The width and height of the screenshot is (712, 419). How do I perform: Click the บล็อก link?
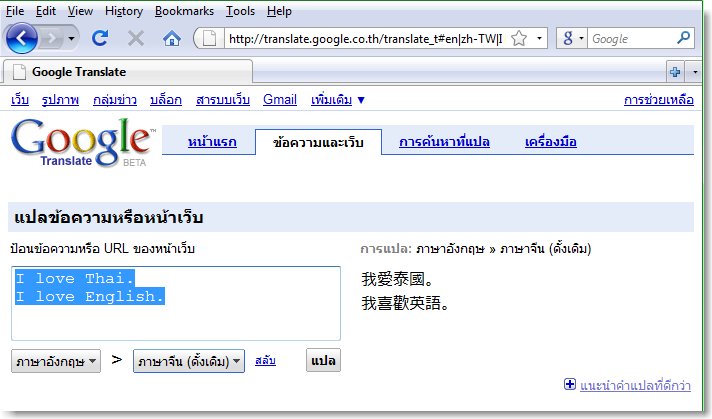click(166, 99)
